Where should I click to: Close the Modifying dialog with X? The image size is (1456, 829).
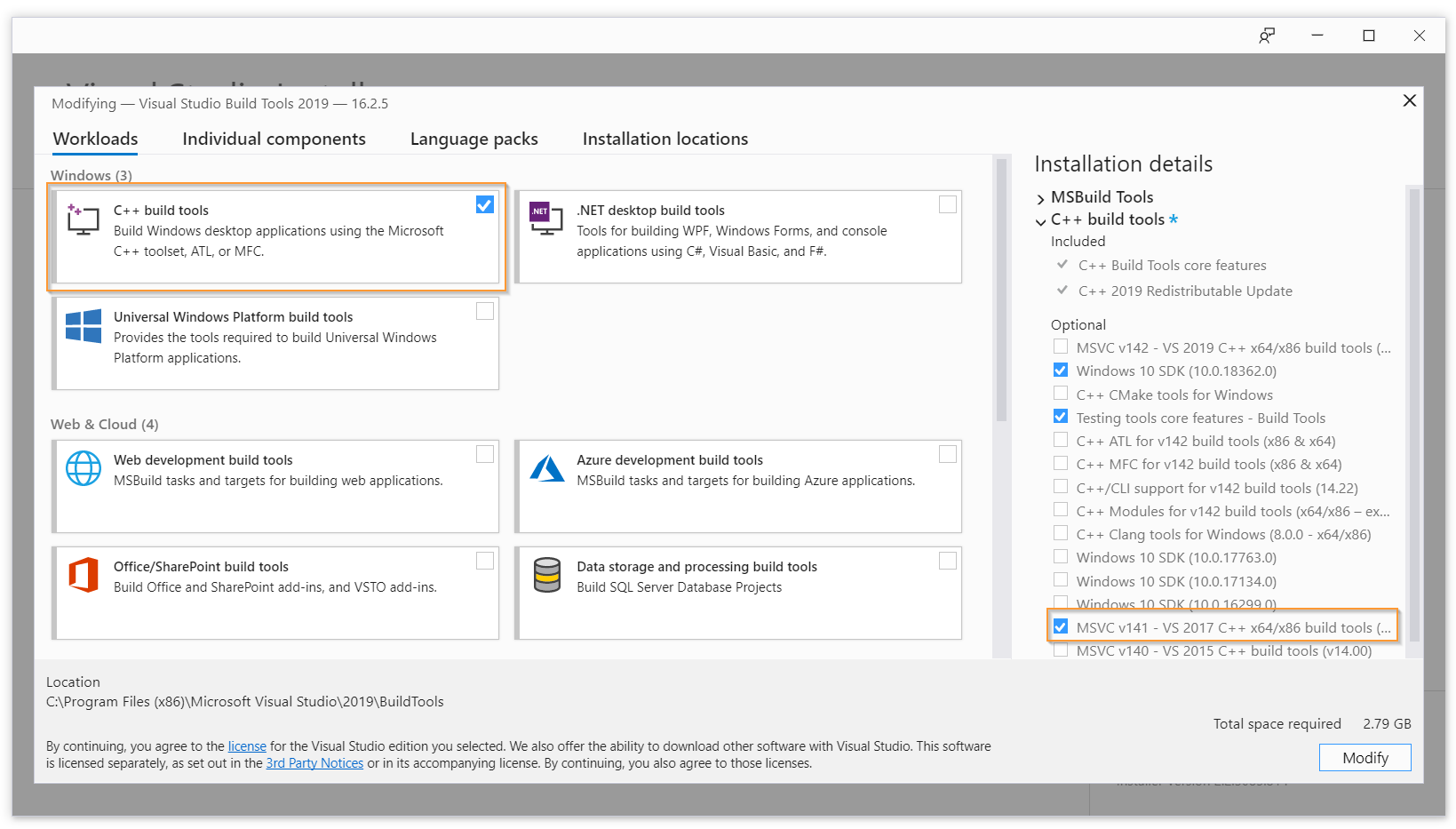click(x=1409, y=100)
